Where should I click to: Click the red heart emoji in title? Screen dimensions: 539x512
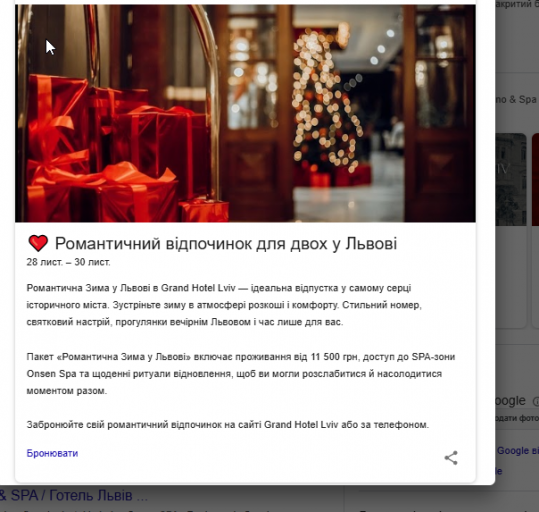[38, 243]
